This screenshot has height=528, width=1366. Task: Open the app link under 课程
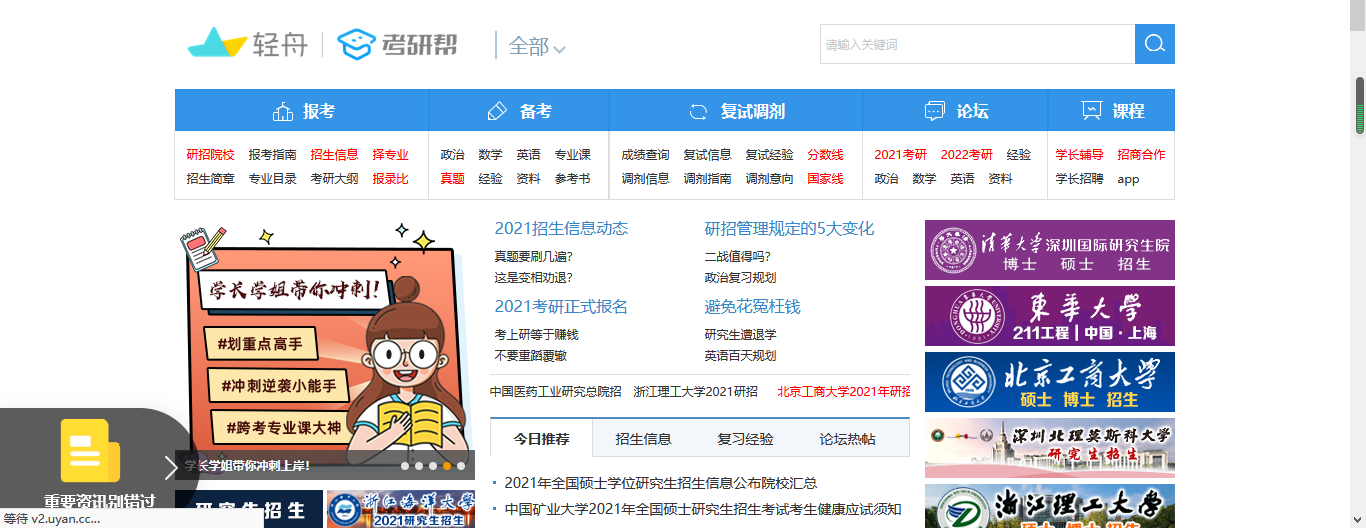tap(1128, 179)
